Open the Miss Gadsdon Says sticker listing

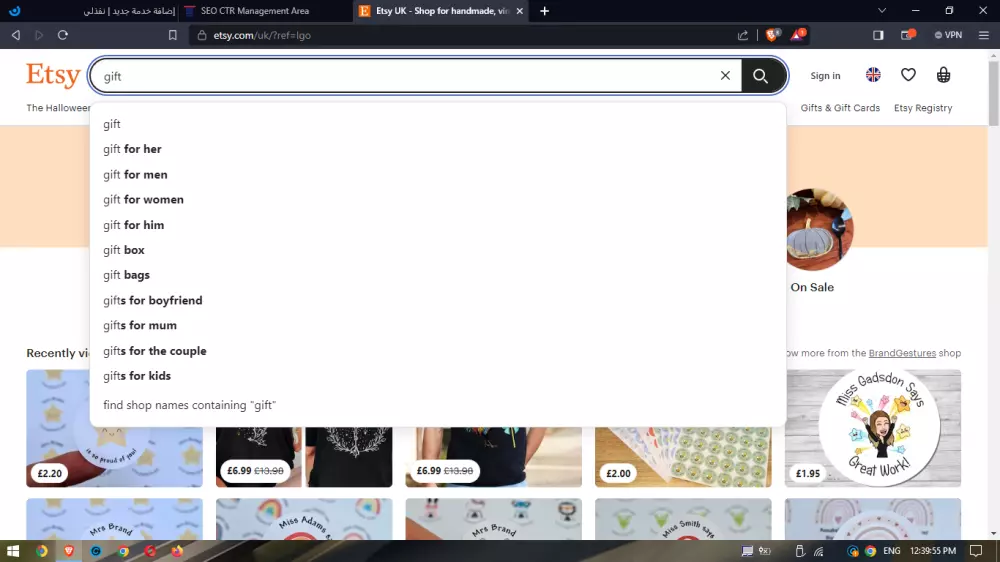872,428
